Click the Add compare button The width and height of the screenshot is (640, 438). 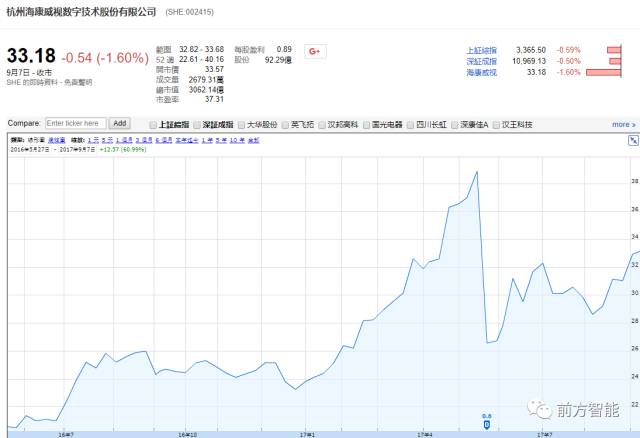120,123
